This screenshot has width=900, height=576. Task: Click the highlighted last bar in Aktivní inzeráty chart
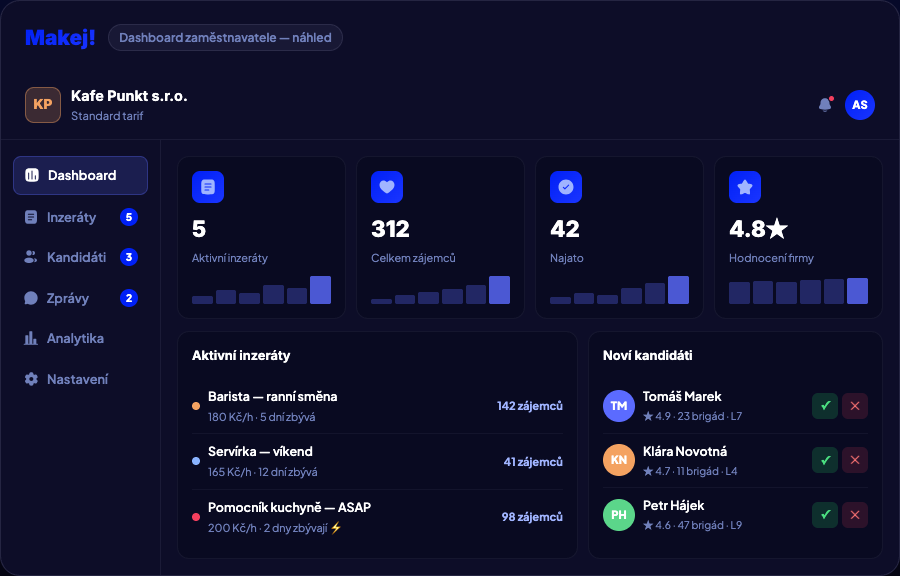point(320,290)
